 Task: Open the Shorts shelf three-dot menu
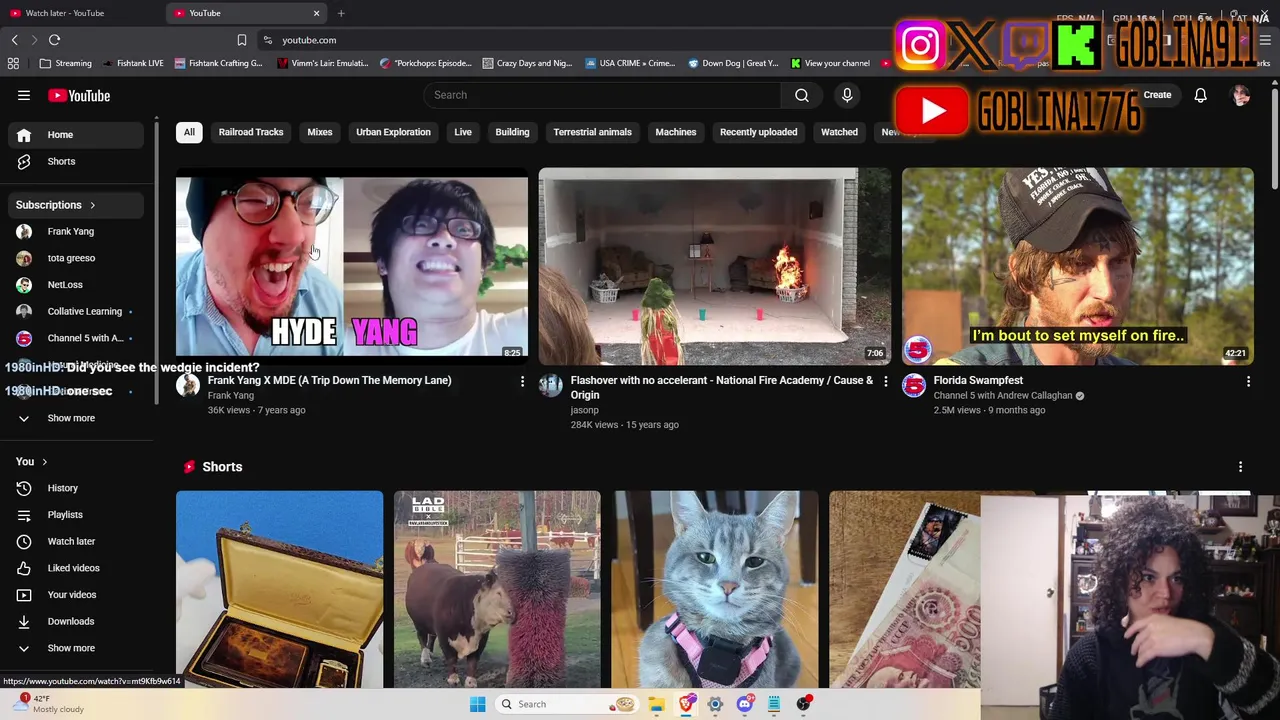[1240, 467]
